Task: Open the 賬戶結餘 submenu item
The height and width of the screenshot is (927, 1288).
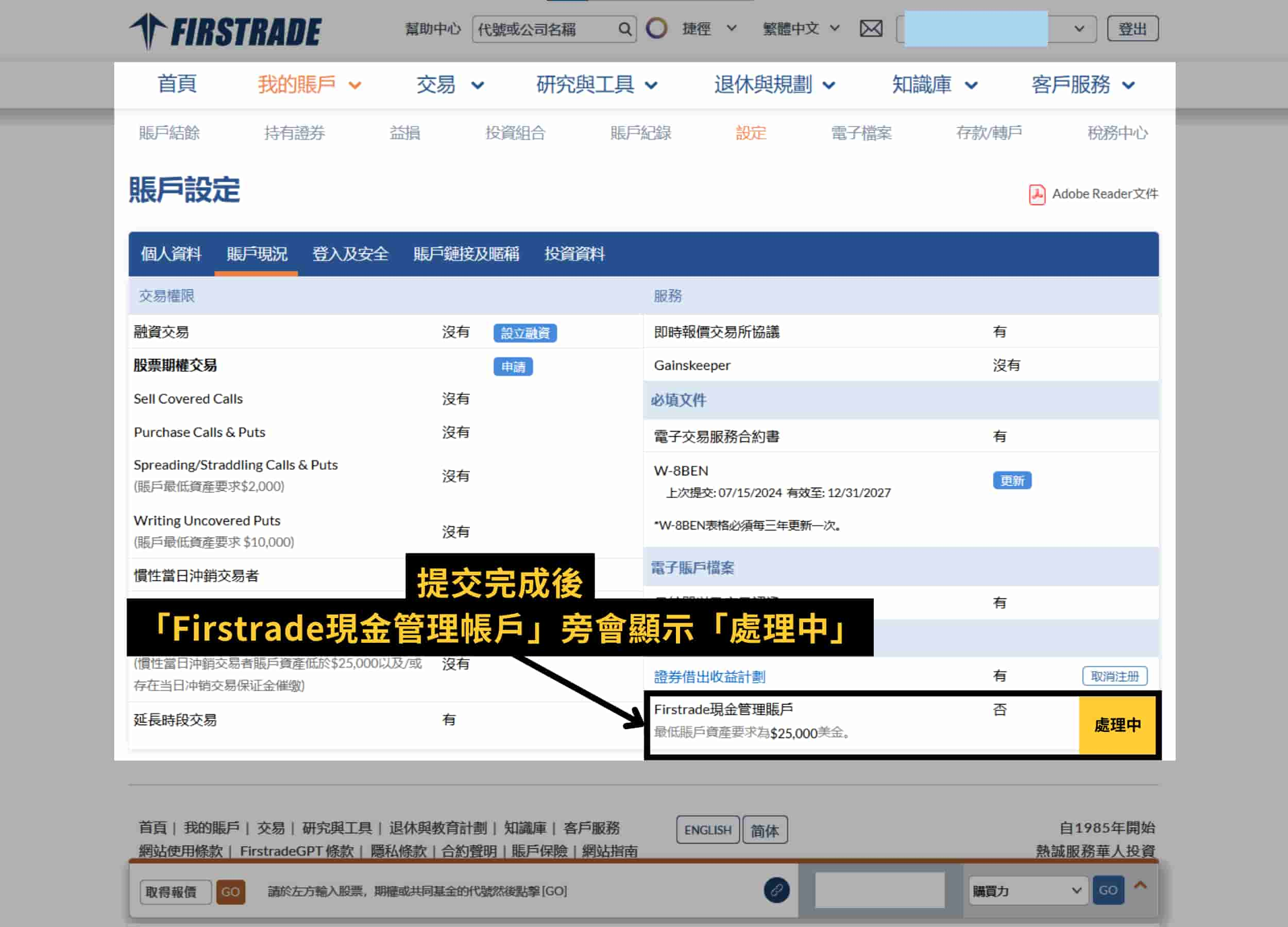Action: pyautogui.click(x=169, y=133)
